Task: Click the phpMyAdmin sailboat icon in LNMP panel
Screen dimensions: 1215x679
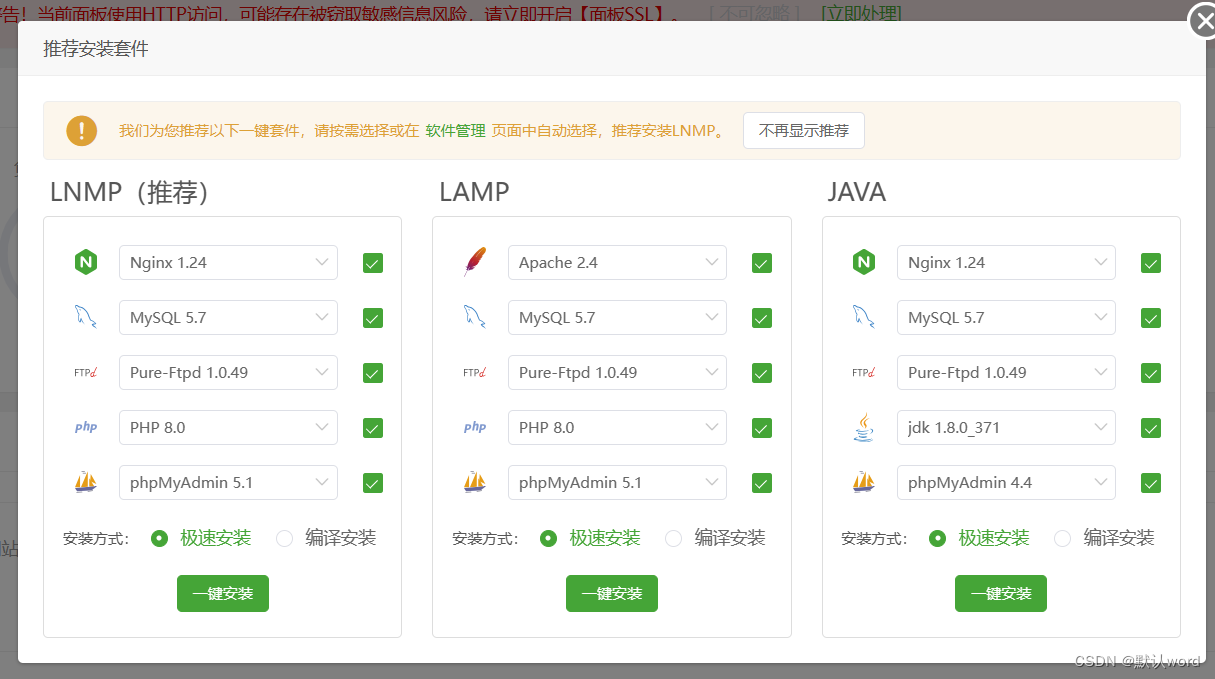Action: click(x=86, y=482)
